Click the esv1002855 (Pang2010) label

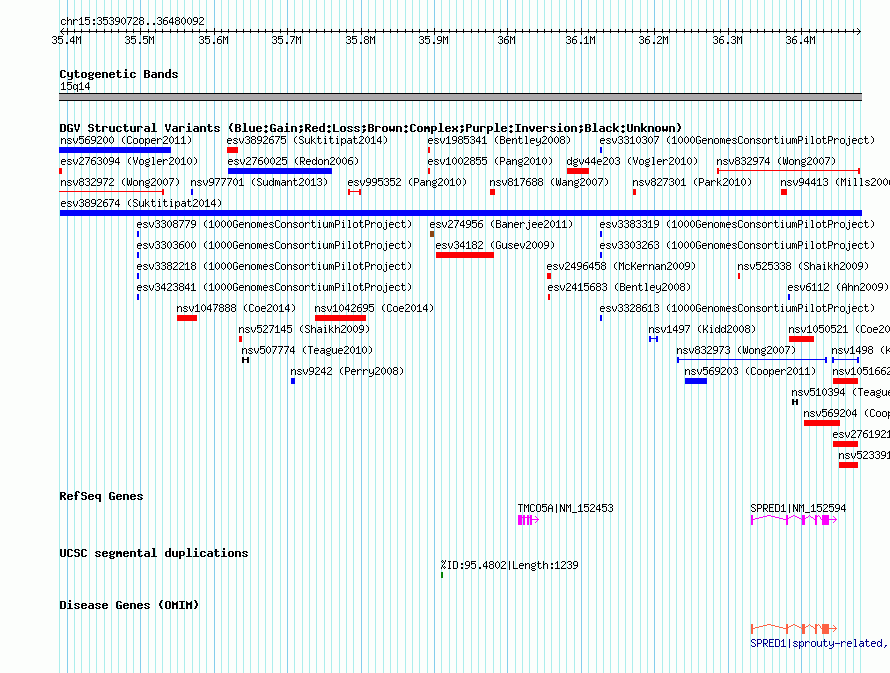pyautogui.click(x=490, y=161)
